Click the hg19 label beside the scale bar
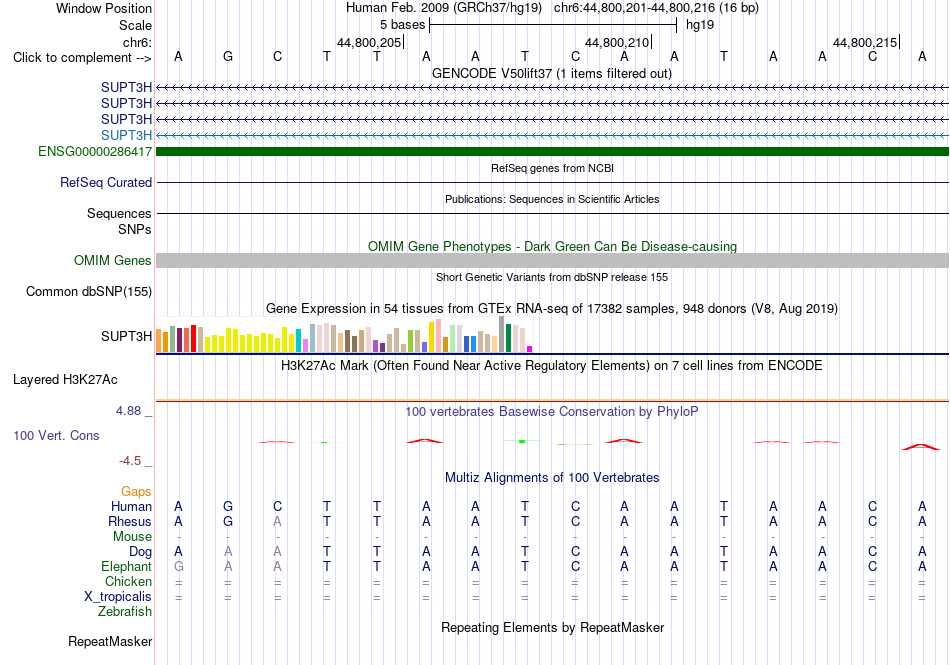 [700, 25]
